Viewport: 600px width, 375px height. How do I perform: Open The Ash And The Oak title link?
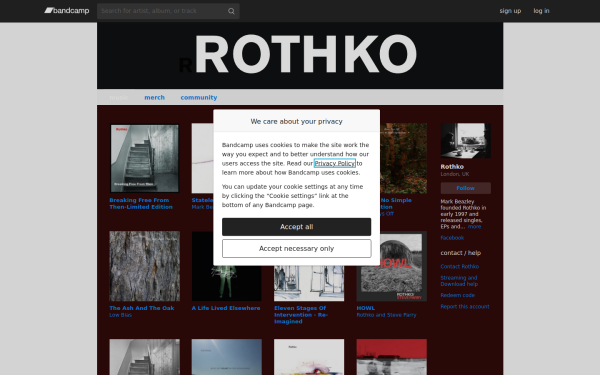click(x=142, y=308)
